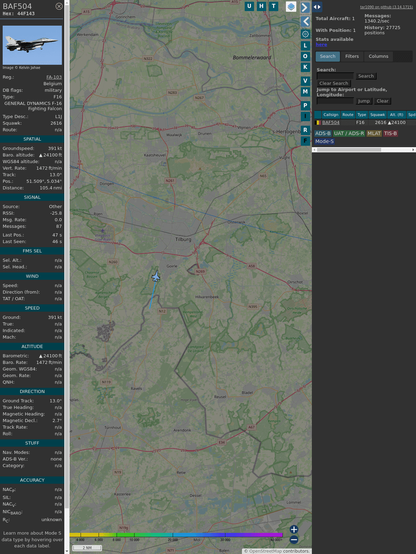Screen dimensions: 416x554
Task: Click the F16 type cell in table
Action: (x=360, y=123)
